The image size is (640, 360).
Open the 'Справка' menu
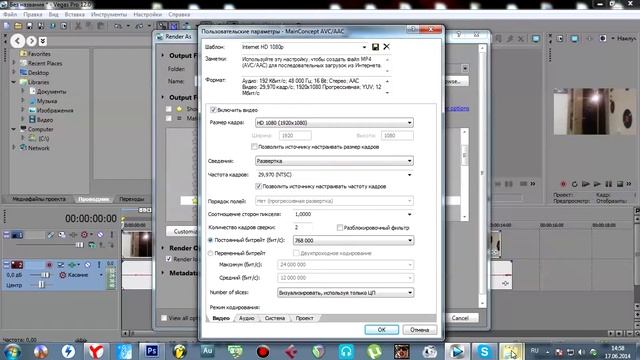179,14
